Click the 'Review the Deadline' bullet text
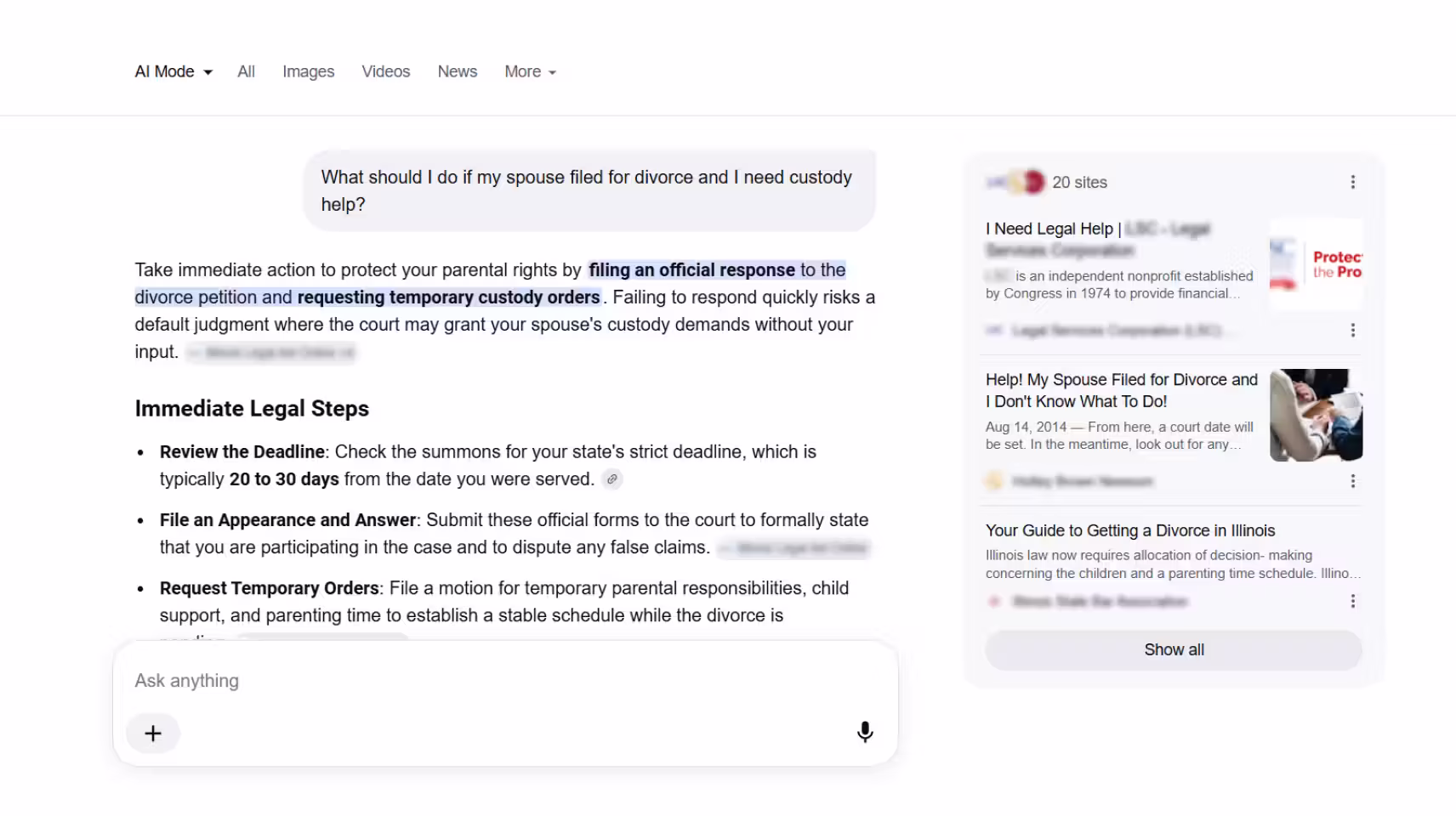The height and width of the screenshot is (816, 1456). coord(242,452)
